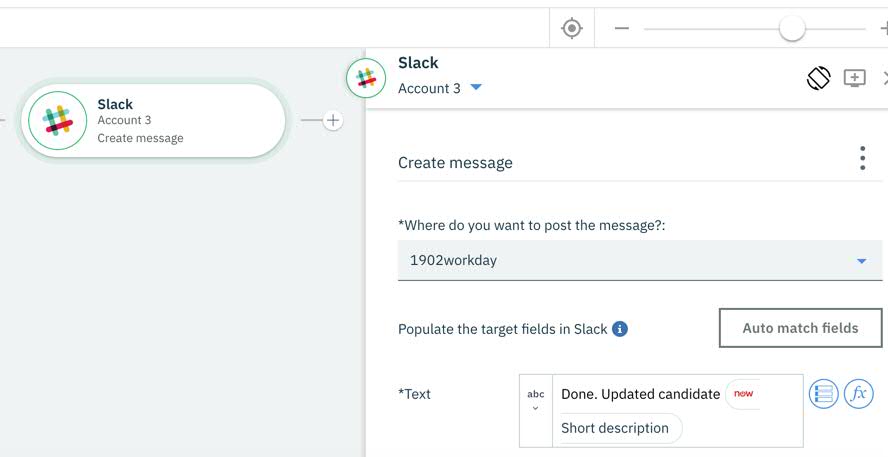Image resolution: width=888 pixels, height=457 pixels.
Task: Click the rotate orientation icon
Action: (818, 78)
